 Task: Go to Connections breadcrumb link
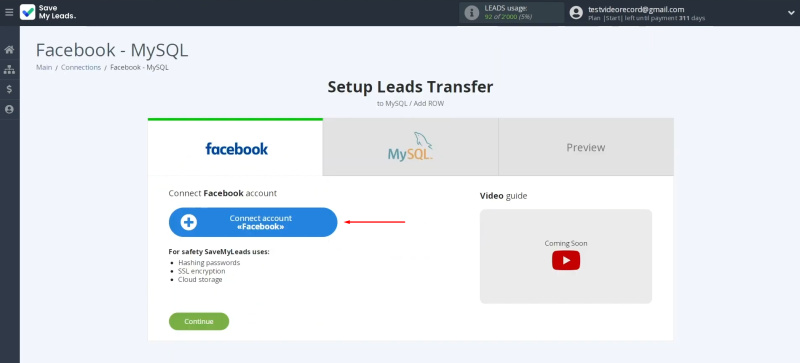click(x=81, y=67)
